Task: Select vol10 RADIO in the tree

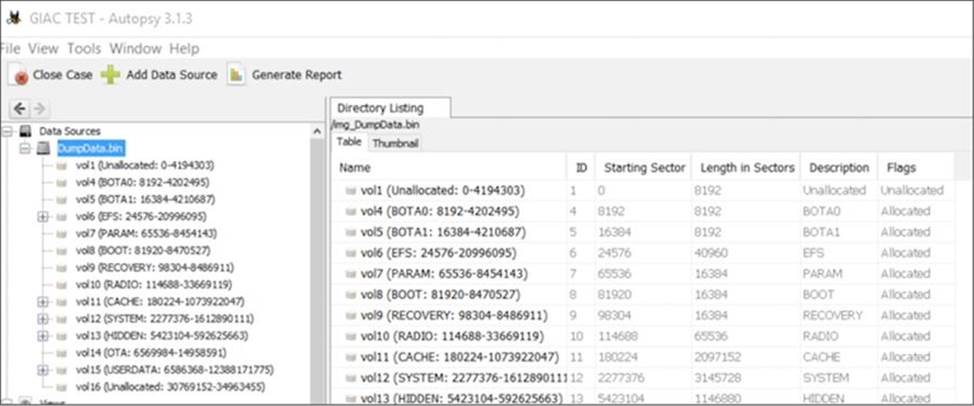Action: [153, 285]
